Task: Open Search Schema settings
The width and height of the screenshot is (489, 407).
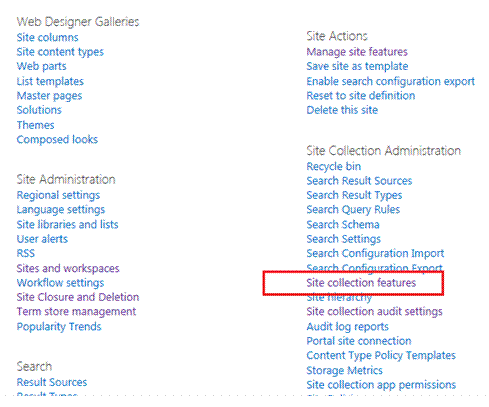Action: click(x=343, y=224)
